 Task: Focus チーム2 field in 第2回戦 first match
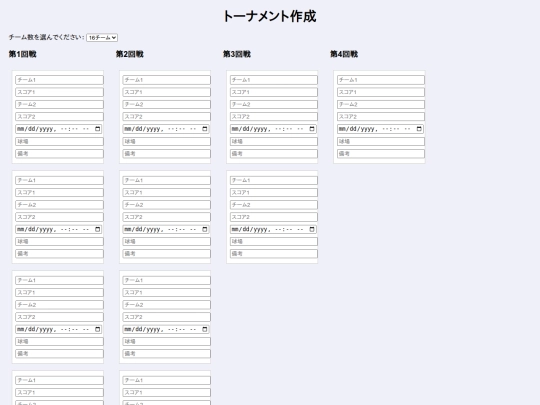[167, 104]
